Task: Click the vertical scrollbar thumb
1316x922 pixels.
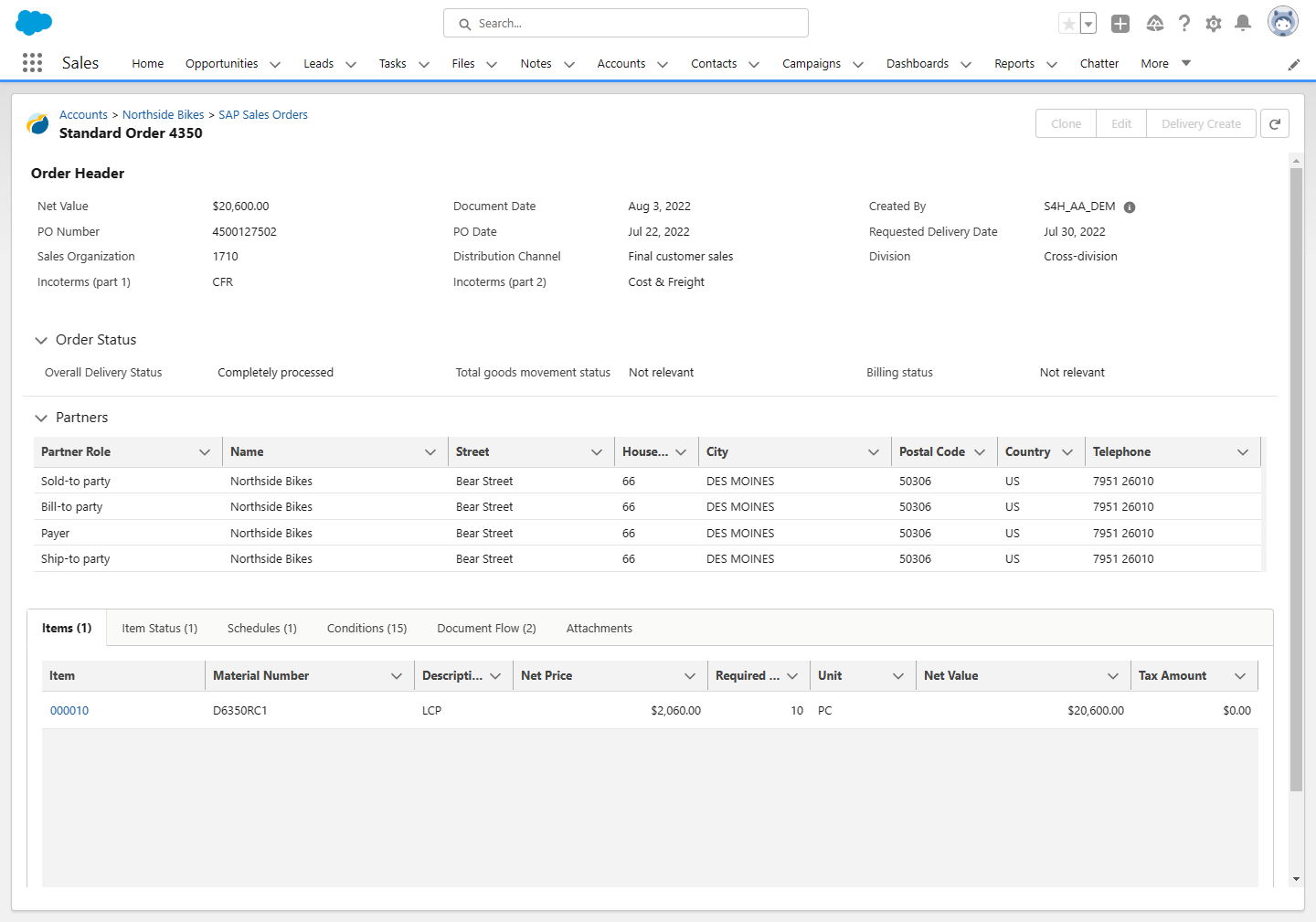Action: pyautogui.click(x=1296, y=480)
